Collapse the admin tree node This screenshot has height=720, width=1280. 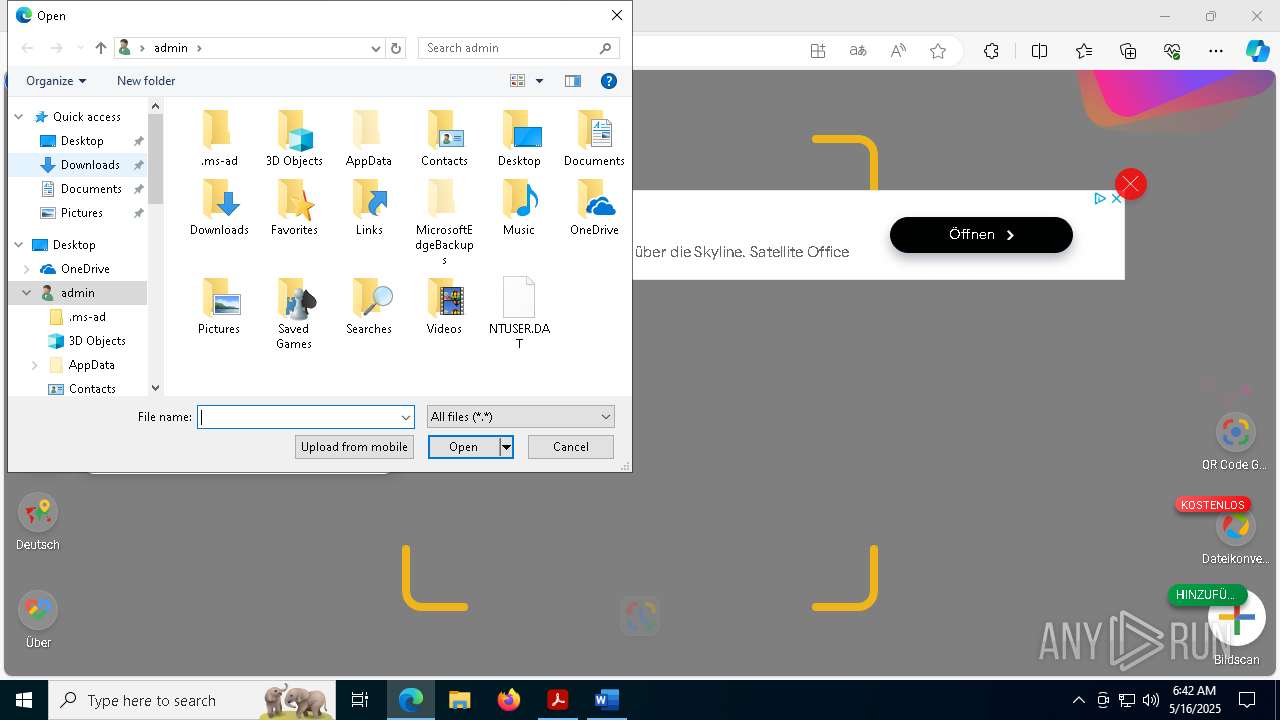pyautogui.click(x=27, y=293)
